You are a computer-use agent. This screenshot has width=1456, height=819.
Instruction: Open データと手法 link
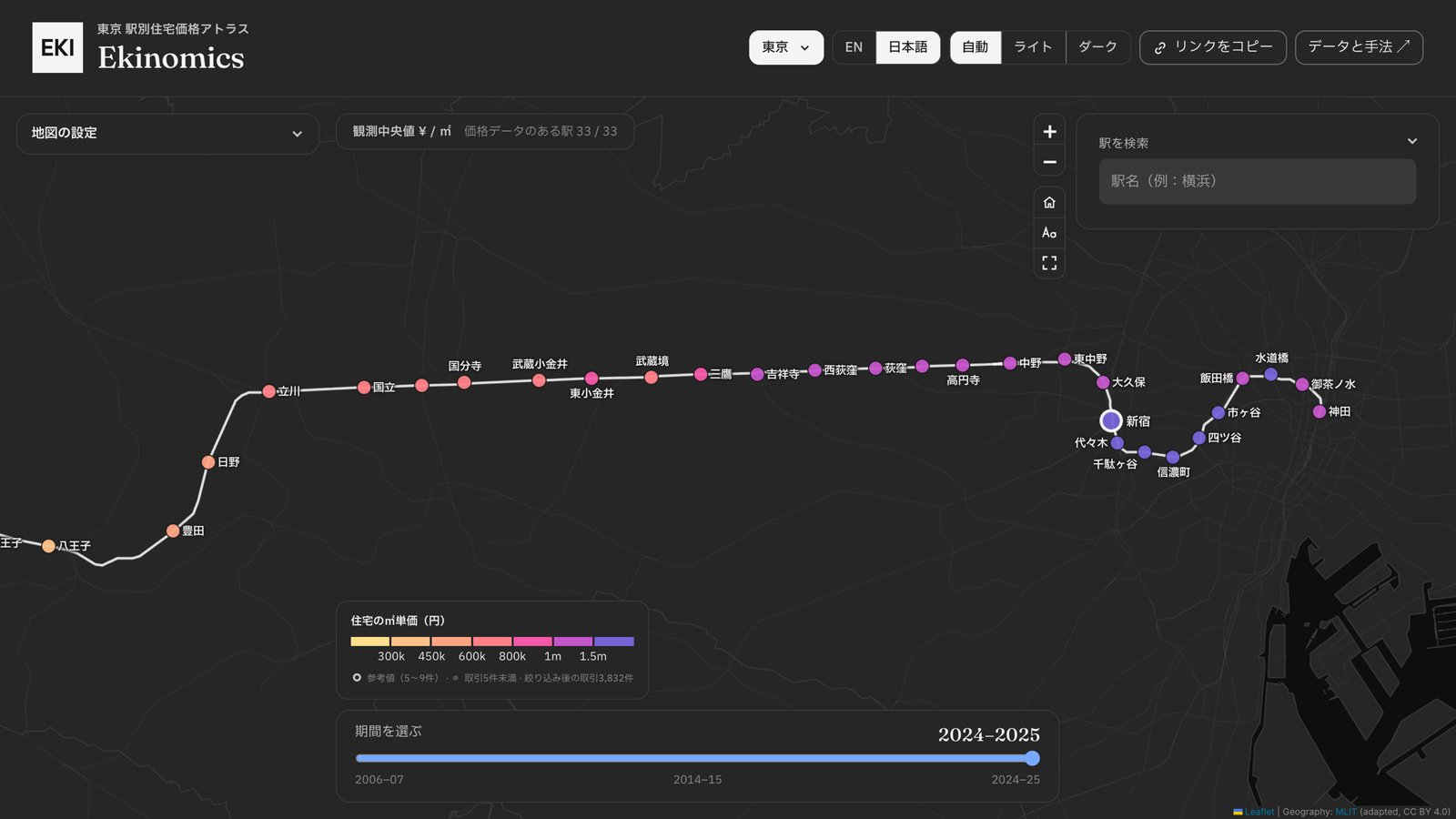1359,47
